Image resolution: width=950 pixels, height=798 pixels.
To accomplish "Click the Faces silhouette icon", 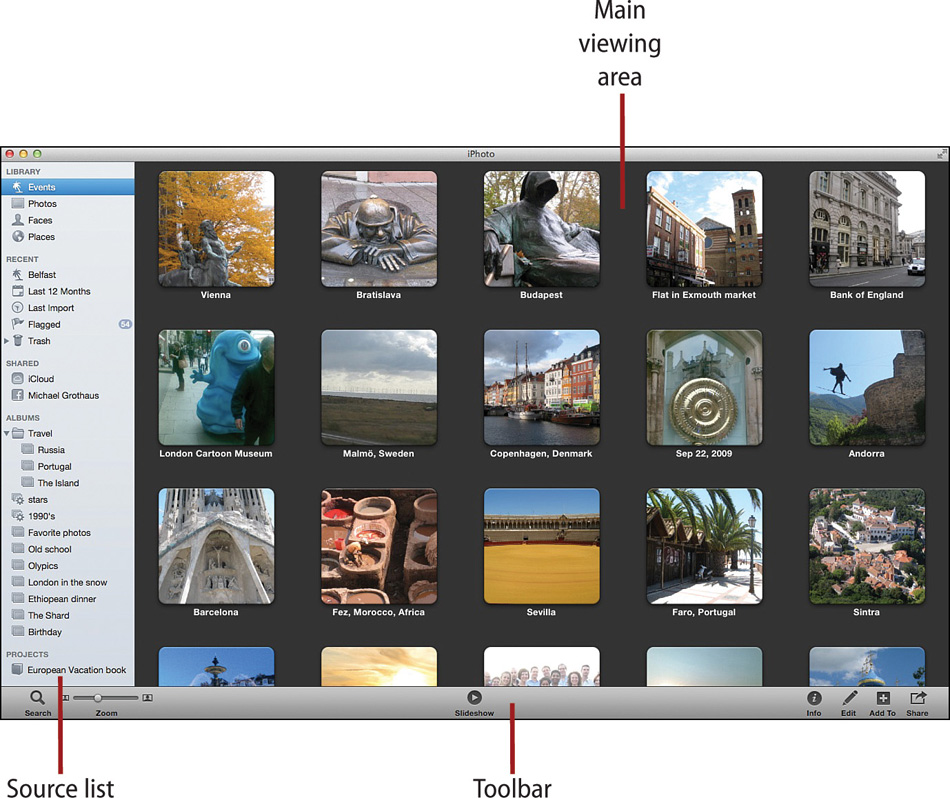I will (x=18, y=220).
